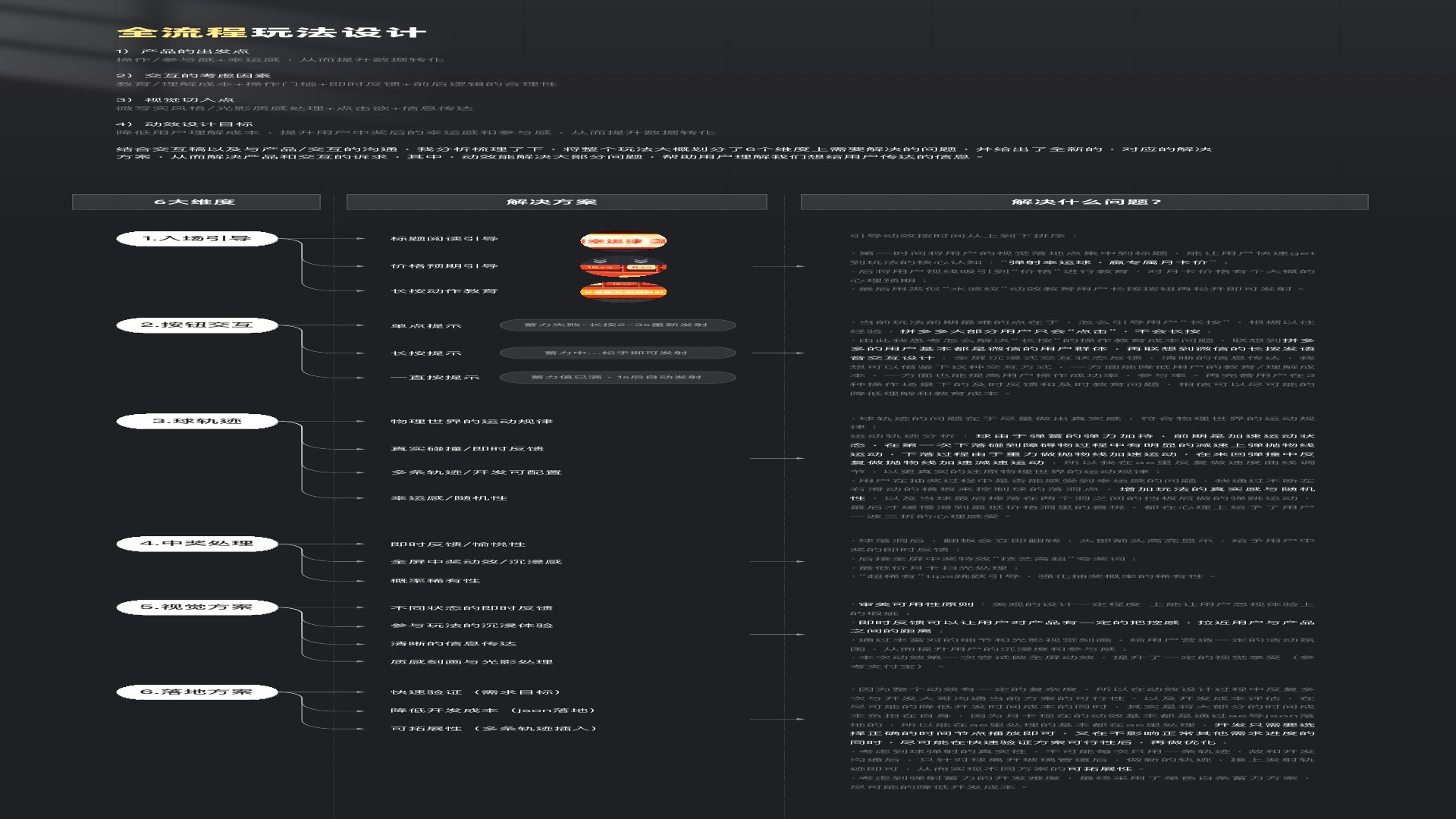Click the '1.入场引导' pill
Image resolution: width=1456 pixels, height=819 pixels.
[x=197, y=239]
